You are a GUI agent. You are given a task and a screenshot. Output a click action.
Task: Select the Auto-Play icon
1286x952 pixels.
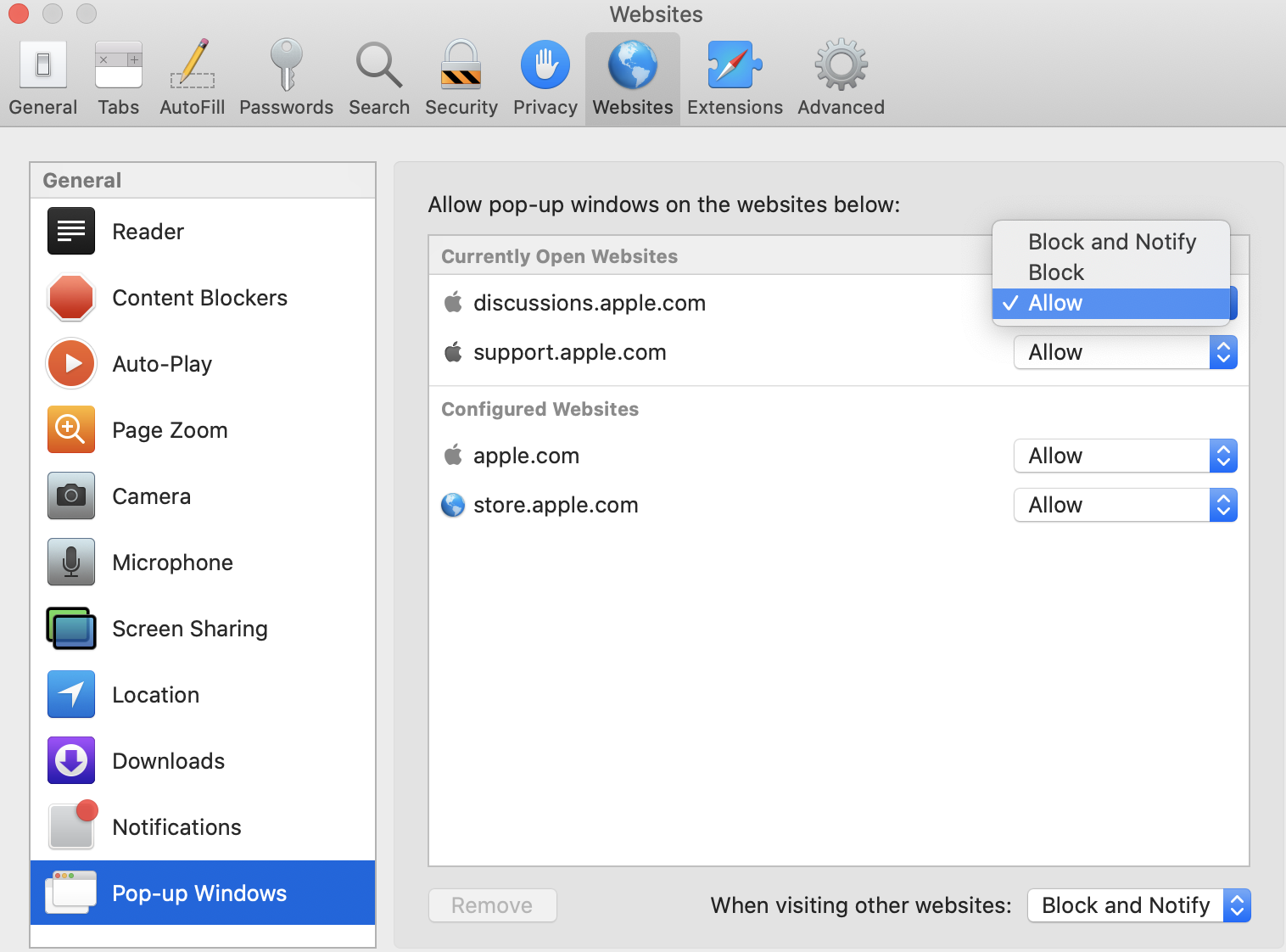click(x=71, y=363)
